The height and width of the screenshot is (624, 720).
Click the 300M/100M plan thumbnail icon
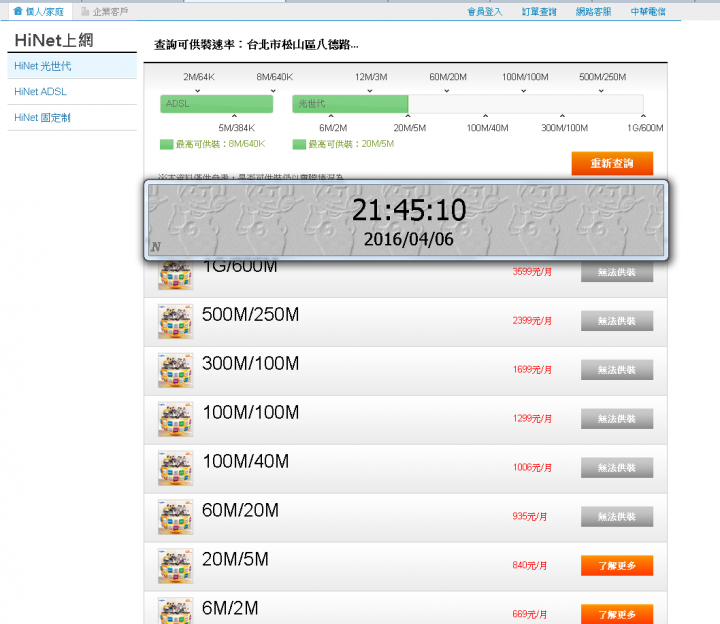point(175,370)
